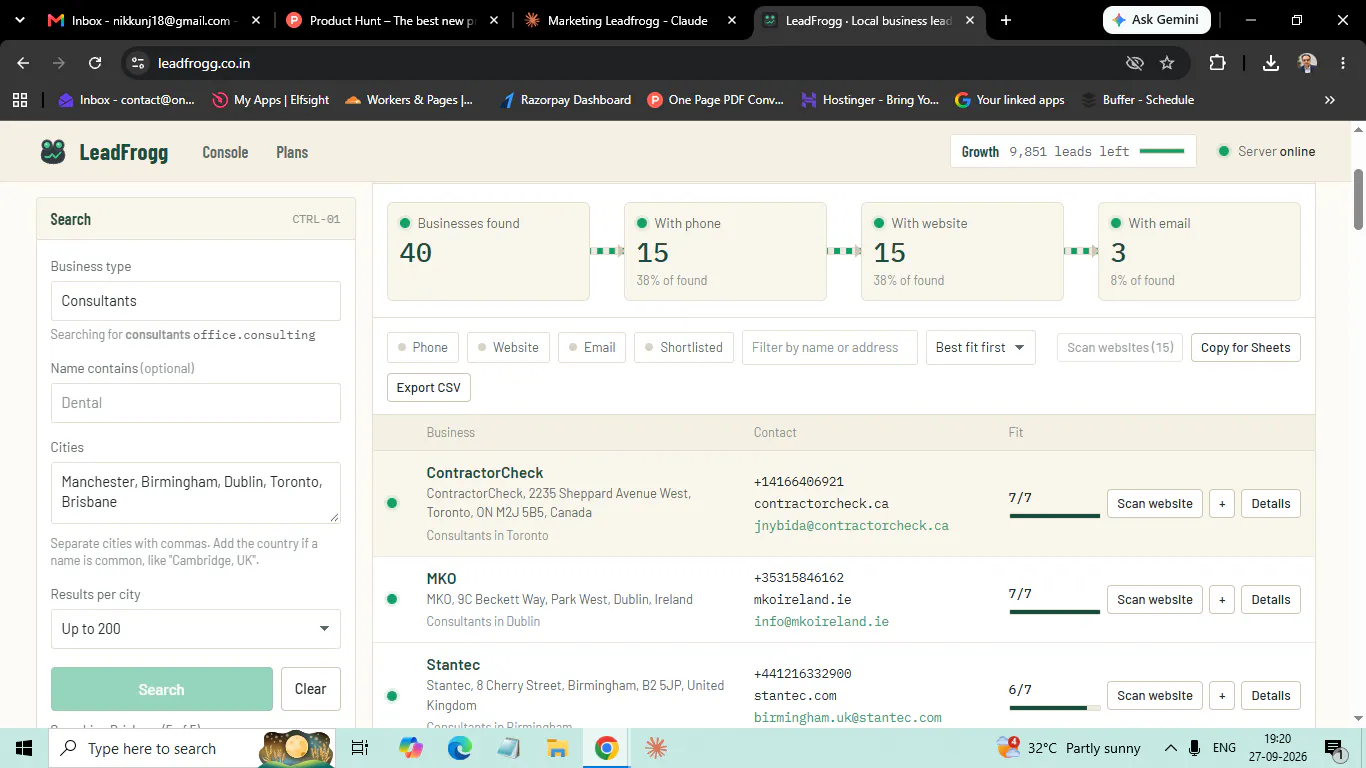
Task: Open Details for MKO
Action: point(1271,600)
